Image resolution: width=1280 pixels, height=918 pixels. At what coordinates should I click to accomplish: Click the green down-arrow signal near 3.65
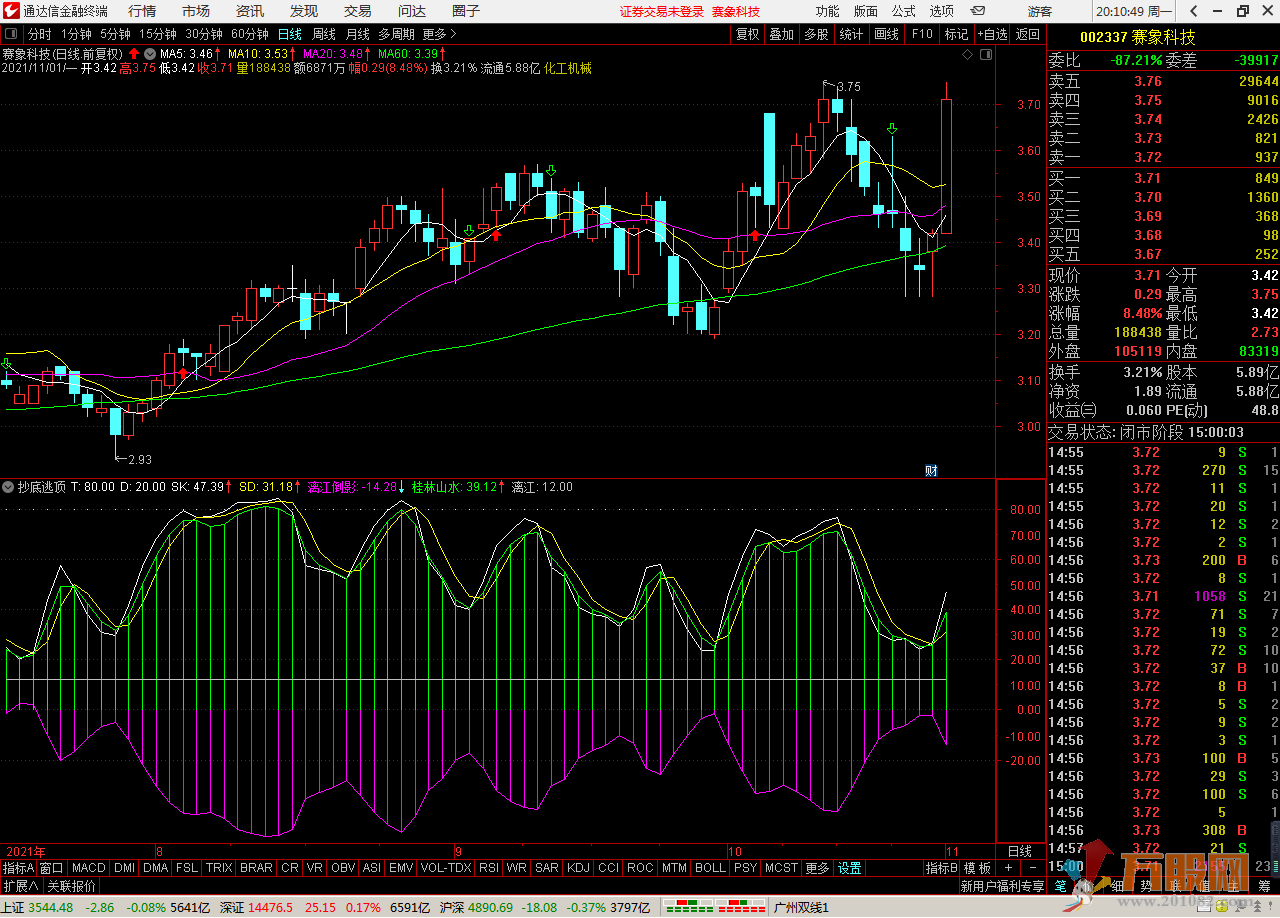click(891, 129)
